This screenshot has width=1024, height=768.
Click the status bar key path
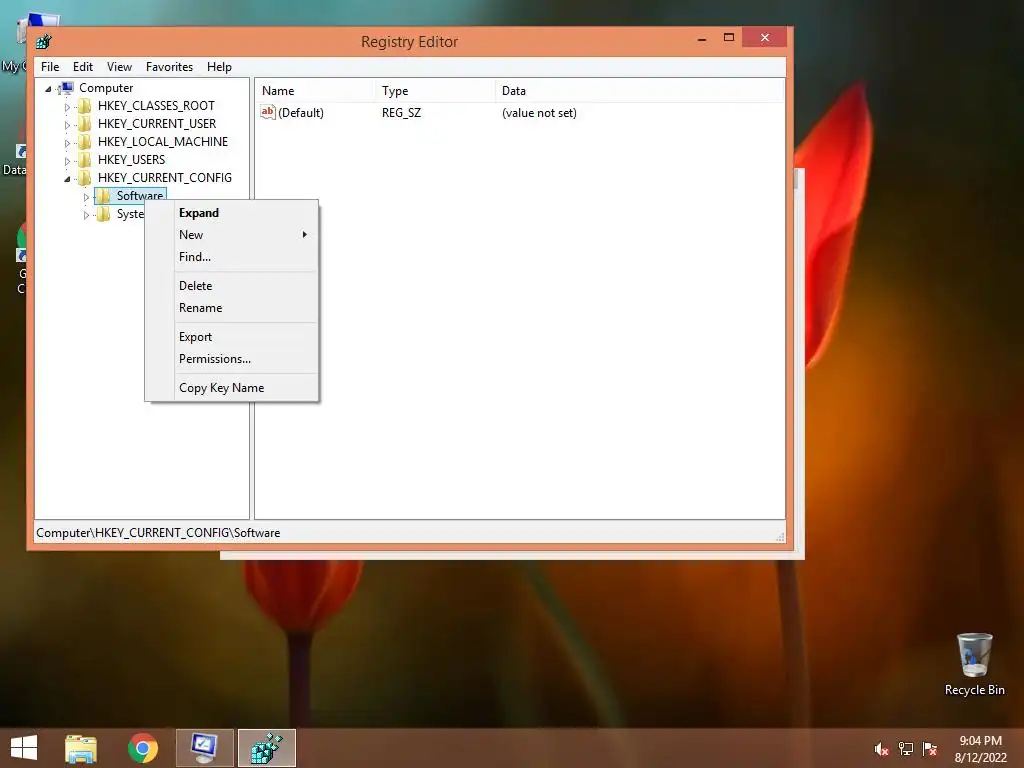coord(158,533)
